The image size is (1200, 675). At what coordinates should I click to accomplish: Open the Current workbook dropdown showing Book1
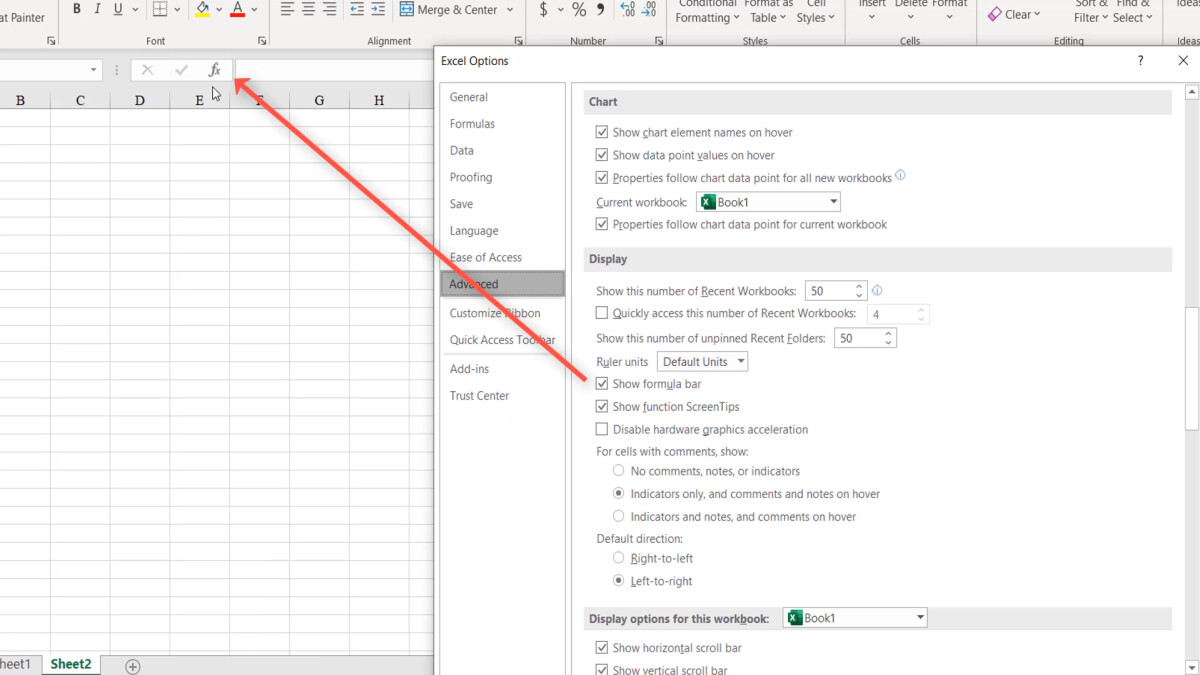(831, 201)
